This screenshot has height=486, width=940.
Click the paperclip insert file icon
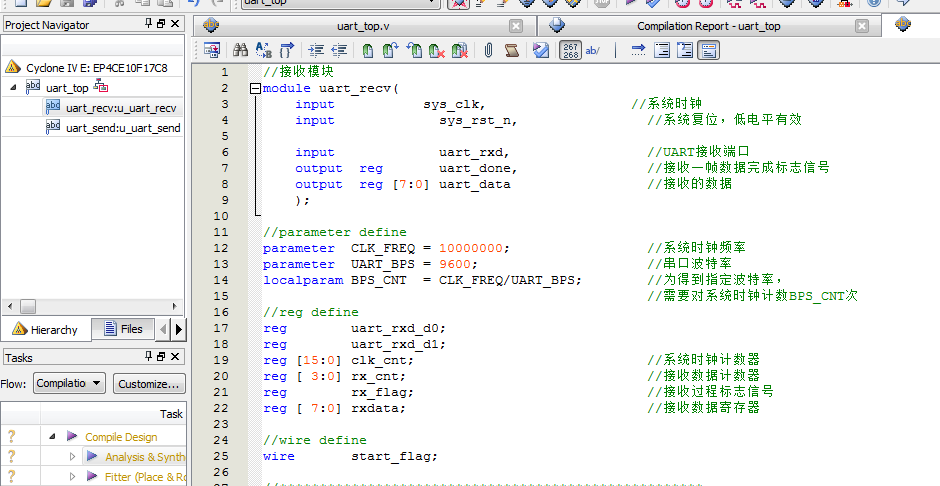[x=488, y=49]
